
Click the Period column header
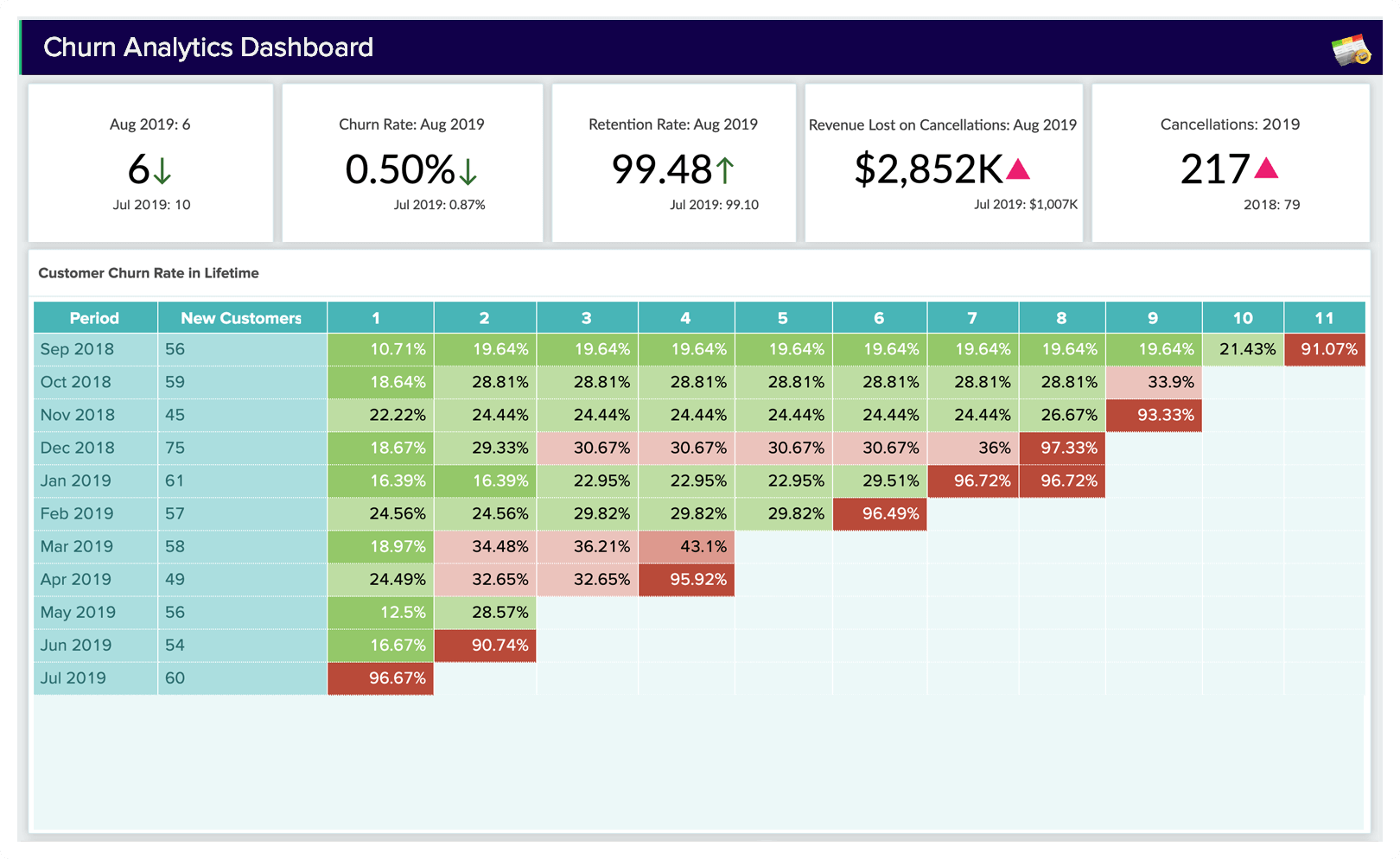pos(95,318)
